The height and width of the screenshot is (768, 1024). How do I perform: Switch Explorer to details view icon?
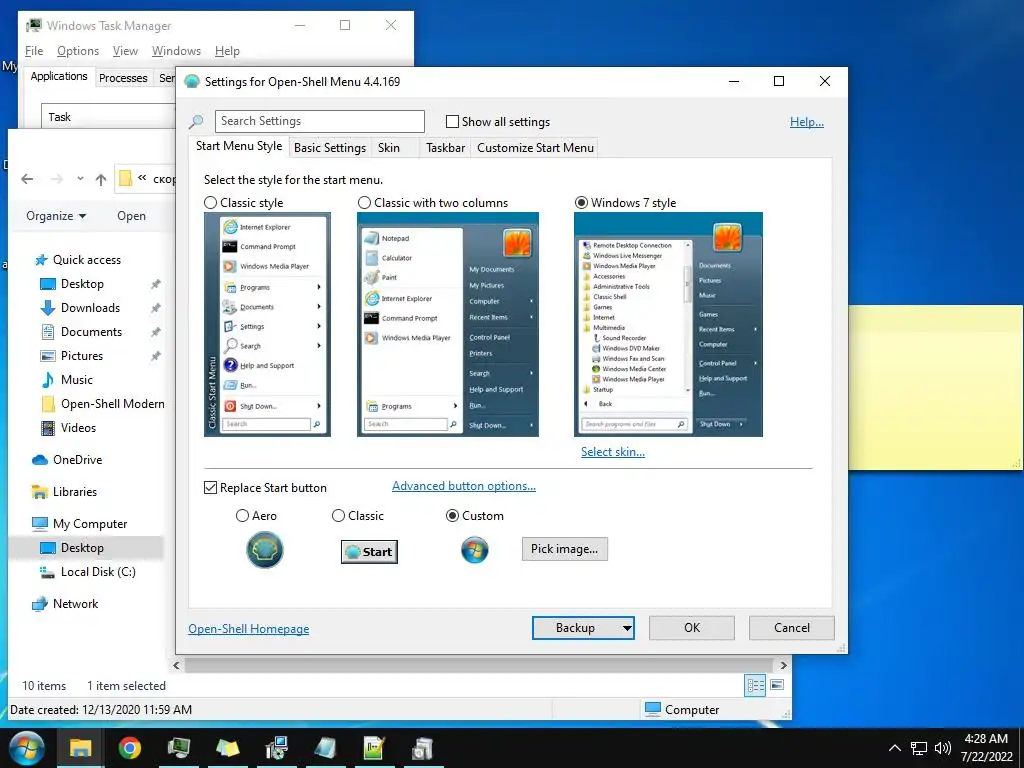[x=755, y=685]
